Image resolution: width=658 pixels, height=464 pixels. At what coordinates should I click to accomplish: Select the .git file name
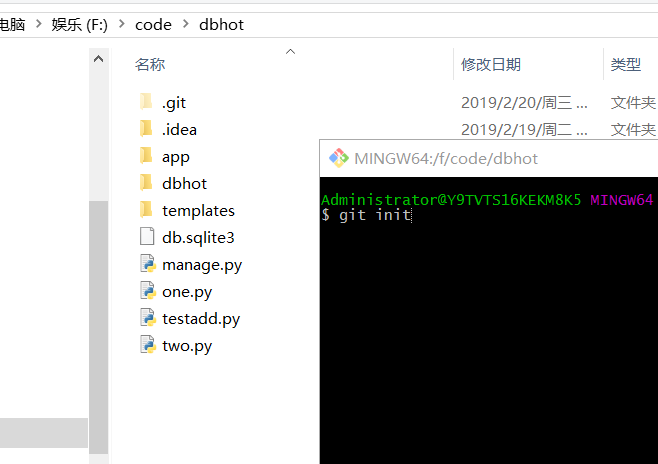click(174, 103)
